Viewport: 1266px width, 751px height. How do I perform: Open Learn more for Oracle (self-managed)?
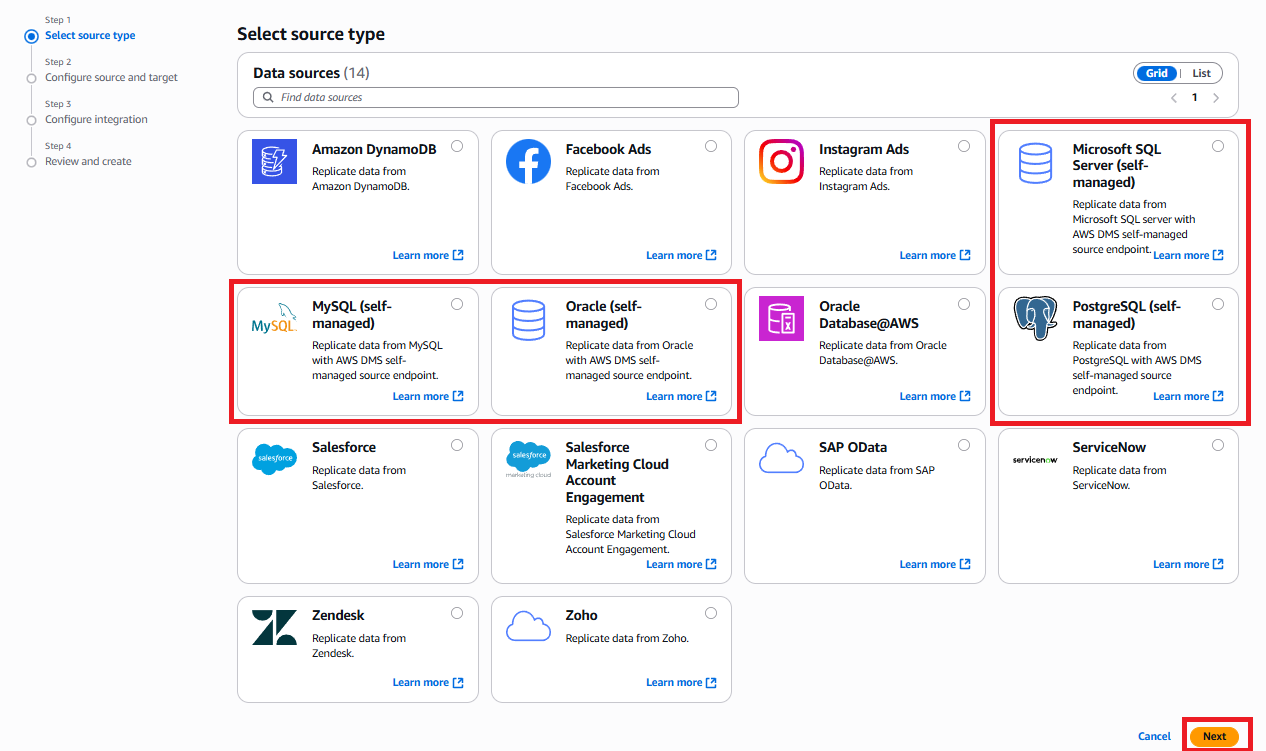[x=682, y=396]
